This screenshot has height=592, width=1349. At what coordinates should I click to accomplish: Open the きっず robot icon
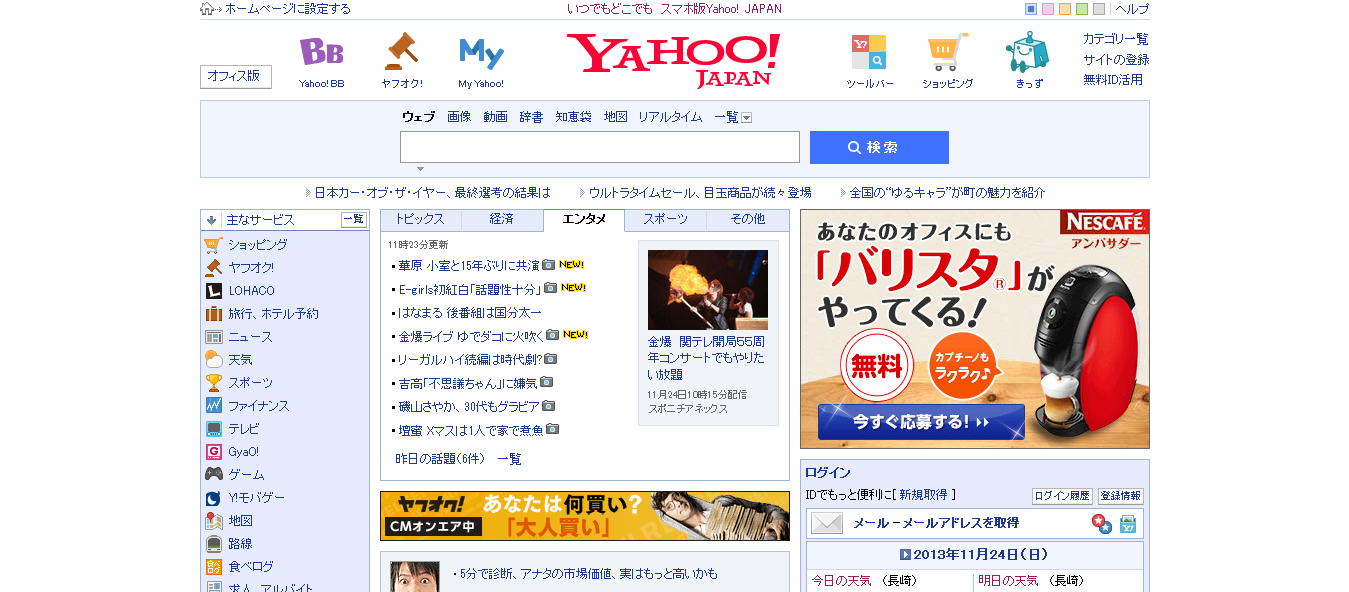click(x=1028, y=52)
